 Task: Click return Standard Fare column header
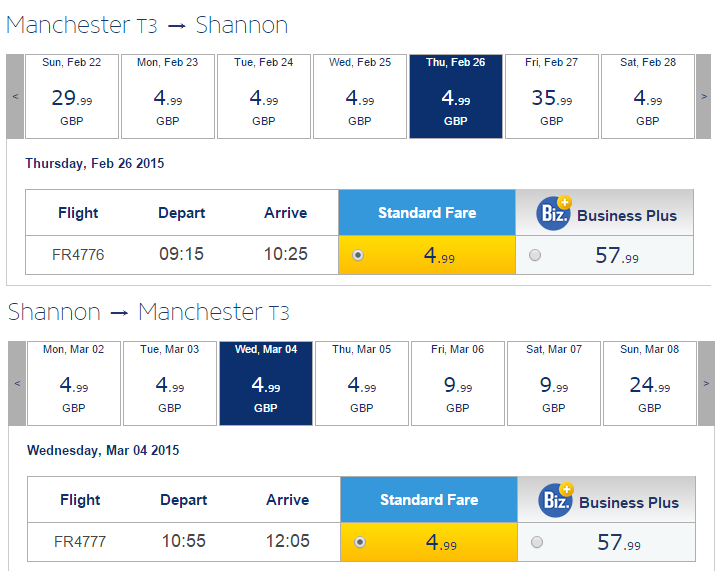coord(429,500)
